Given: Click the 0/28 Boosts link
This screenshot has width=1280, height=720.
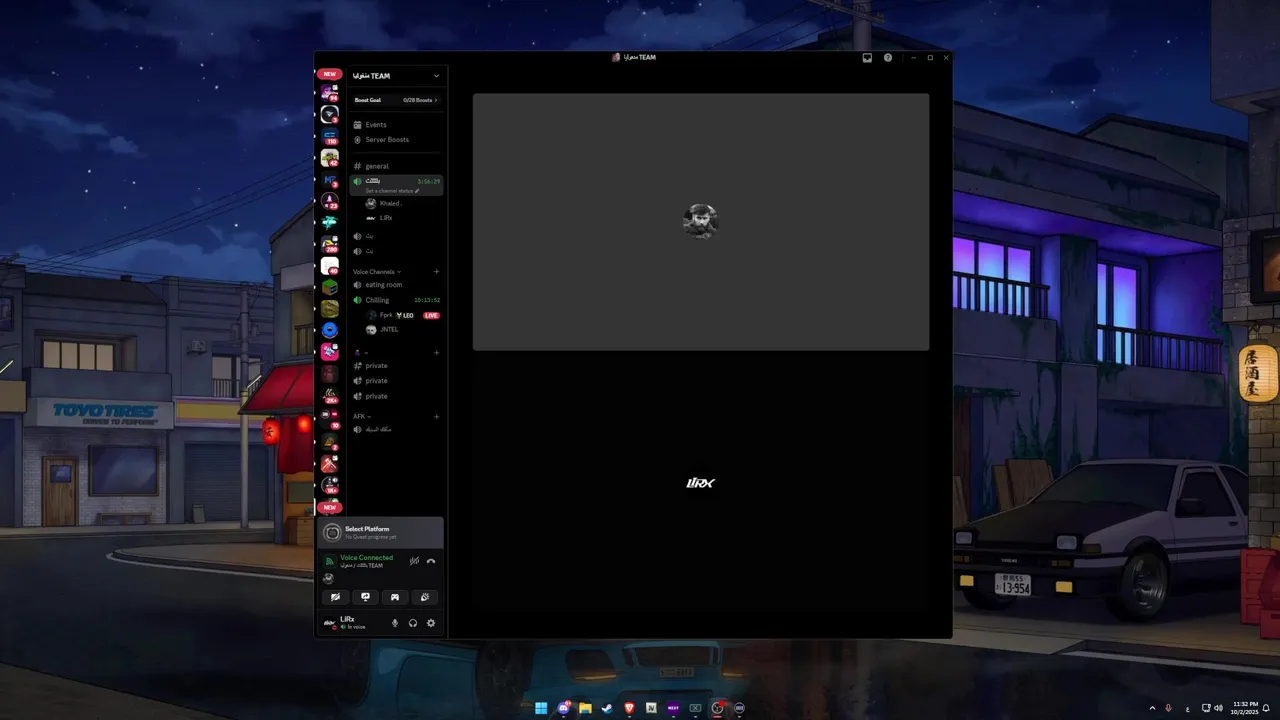Looking at the screenshot, I should click(420, 100).
